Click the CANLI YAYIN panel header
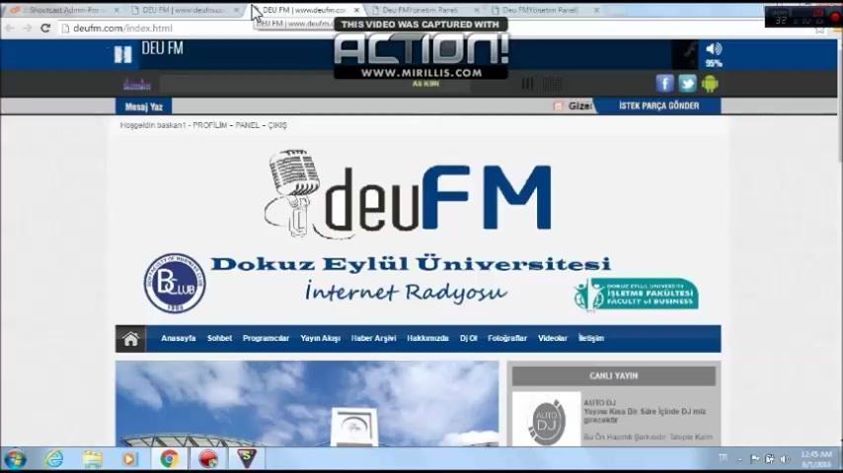The height and width of the screenshot is (473, 843). point(613,376)
